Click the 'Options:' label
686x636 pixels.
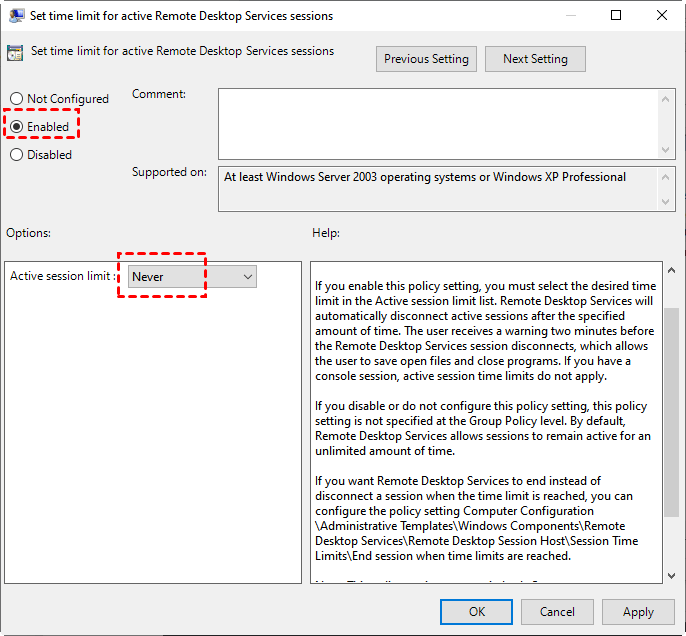click(28, 233)
